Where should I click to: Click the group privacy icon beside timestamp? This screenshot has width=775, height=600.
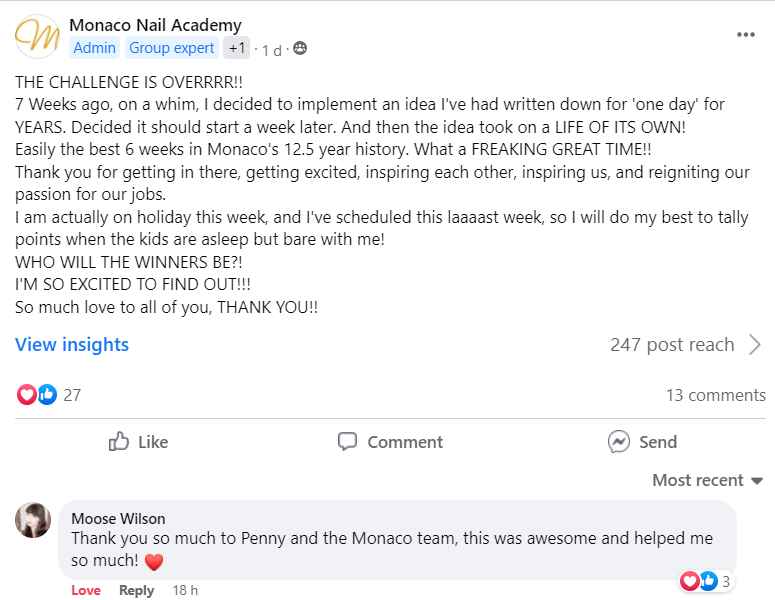point(300,48)
